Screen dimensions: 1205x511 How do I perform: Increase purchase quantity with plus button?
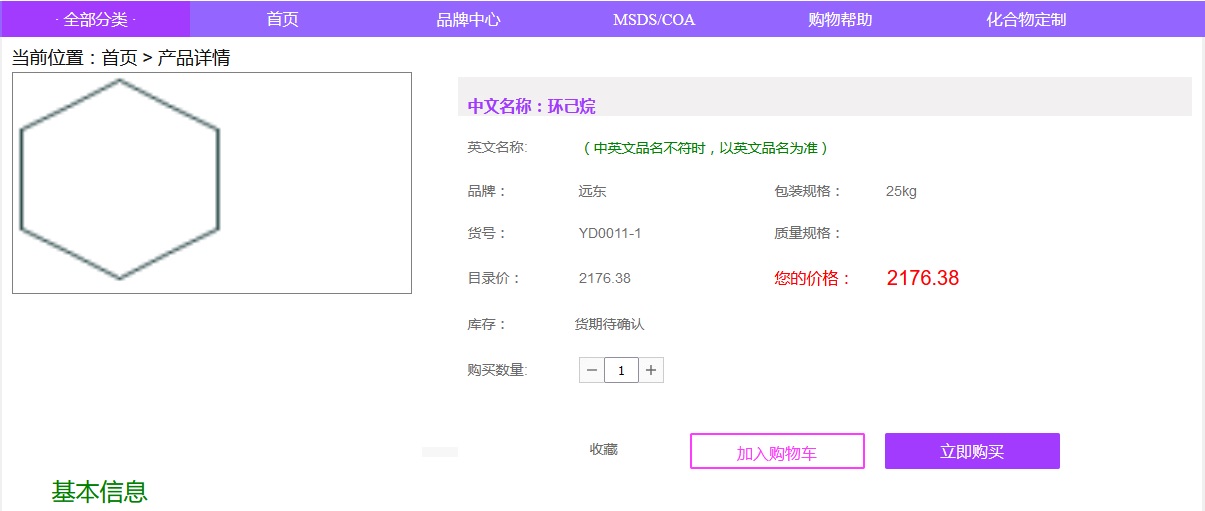pos(651,371)
